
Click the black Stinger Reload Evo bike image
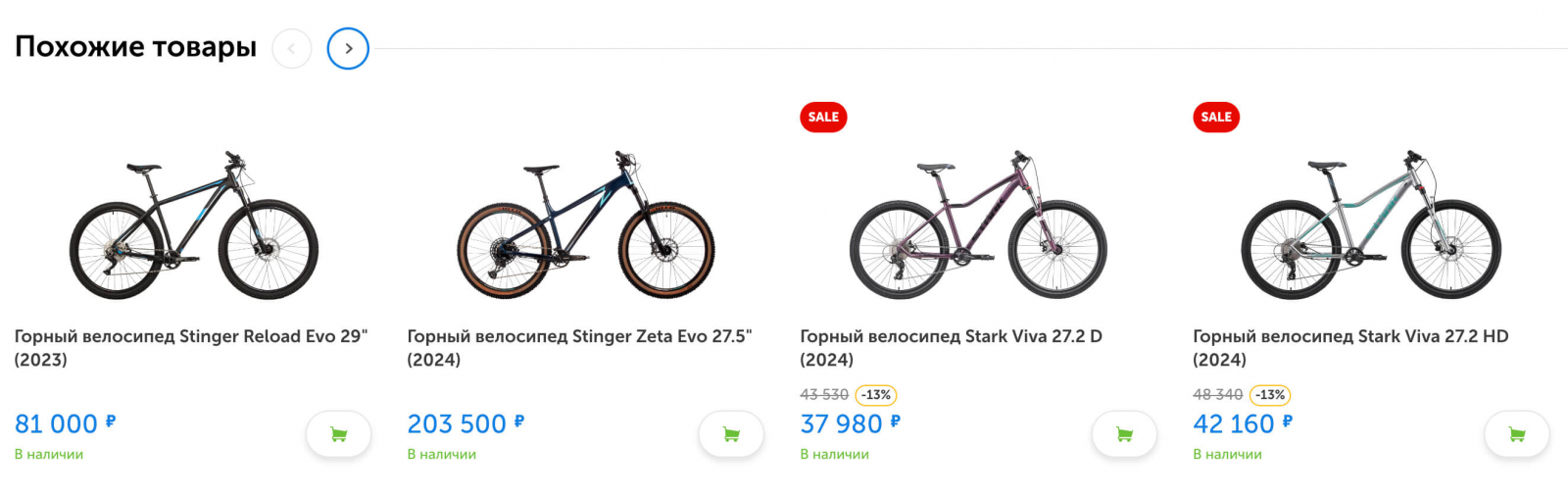(x=194, y=227)
